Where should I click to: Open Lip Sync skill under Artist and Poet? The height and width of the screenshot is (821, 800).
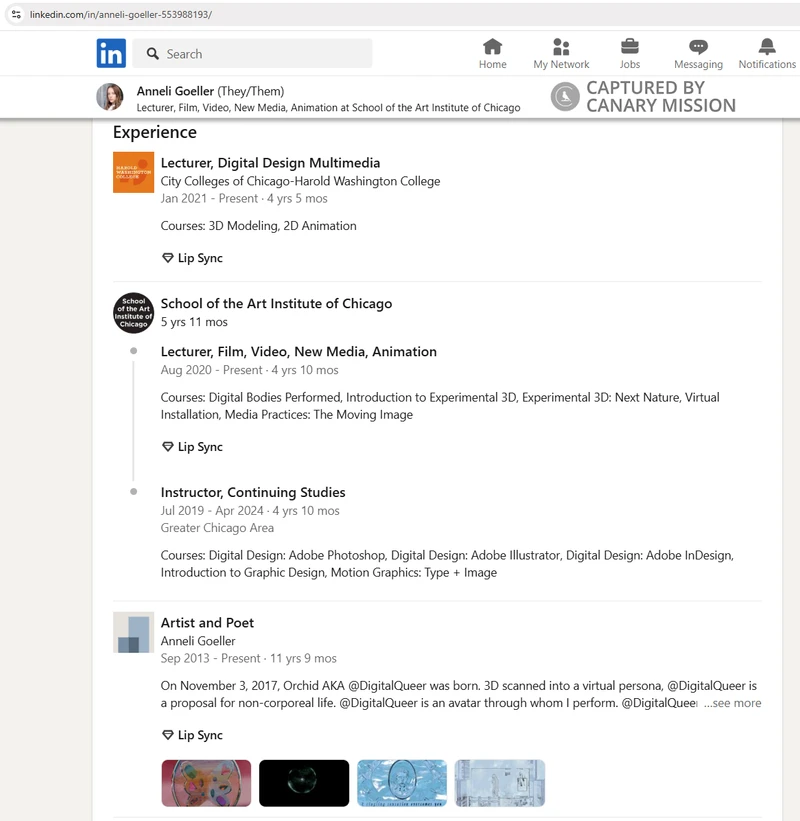(200, 735)
